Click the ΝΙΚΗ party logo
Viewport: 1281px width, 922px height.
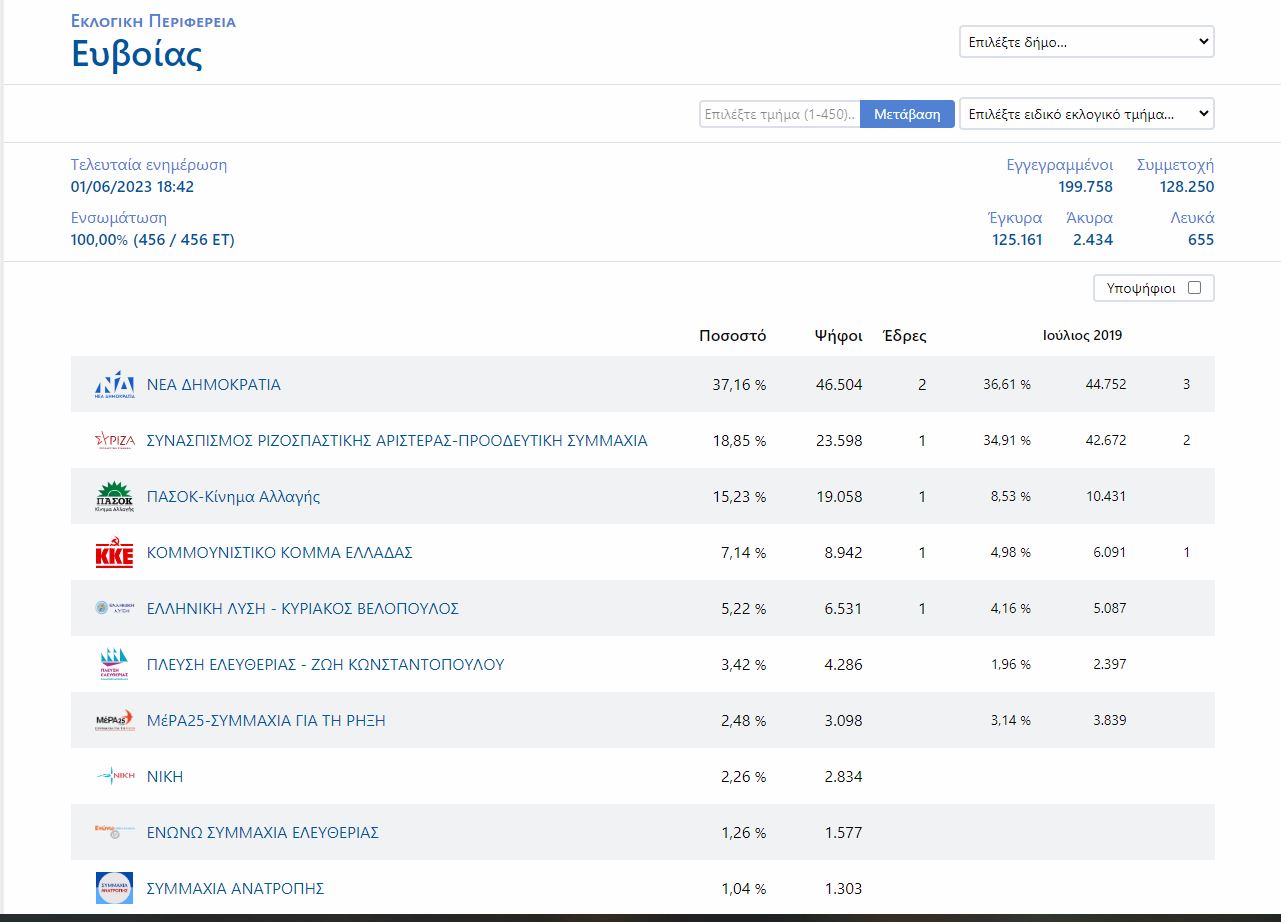click(114, 776)
